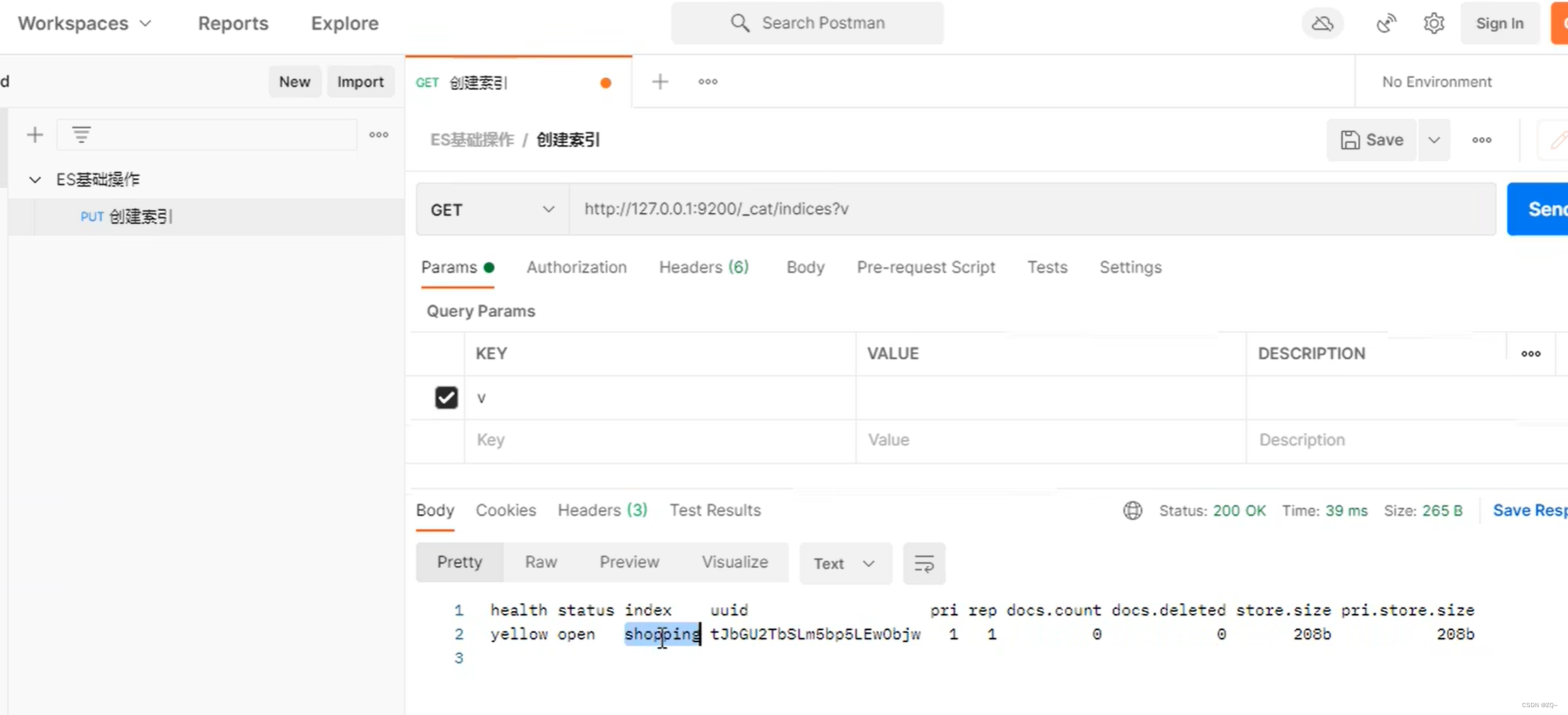
Task: Click the 39 ms response time
Action: (x=1346, y=511)
